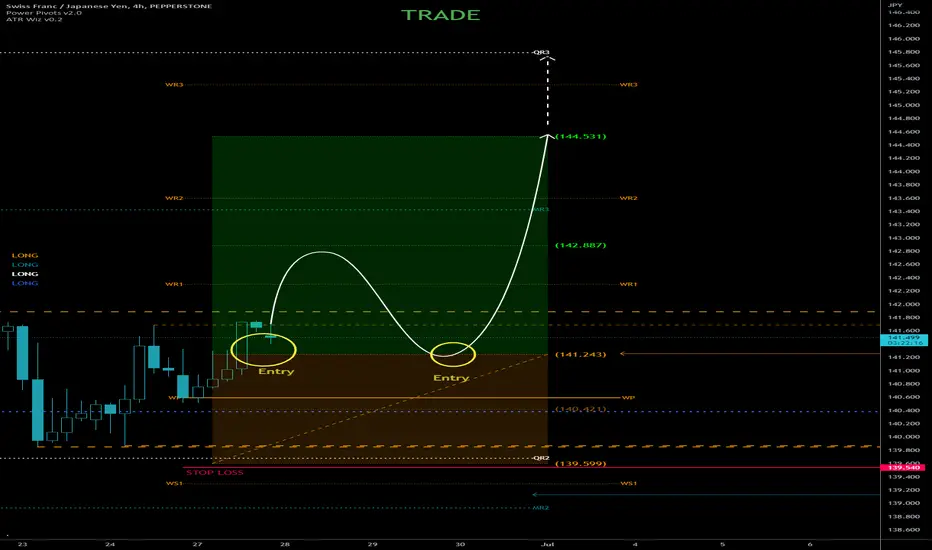Select the ATR Wiz v0.2 indicator label

tap(34, 19)
